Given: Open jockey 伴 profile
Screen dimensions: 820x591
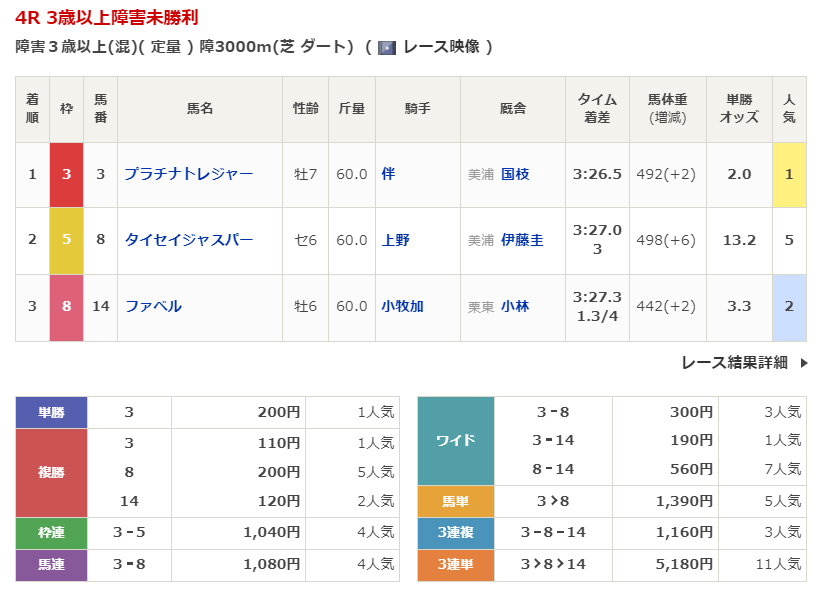Looking at the screenshot, I should pyautogui.click(x=388, y=174).
